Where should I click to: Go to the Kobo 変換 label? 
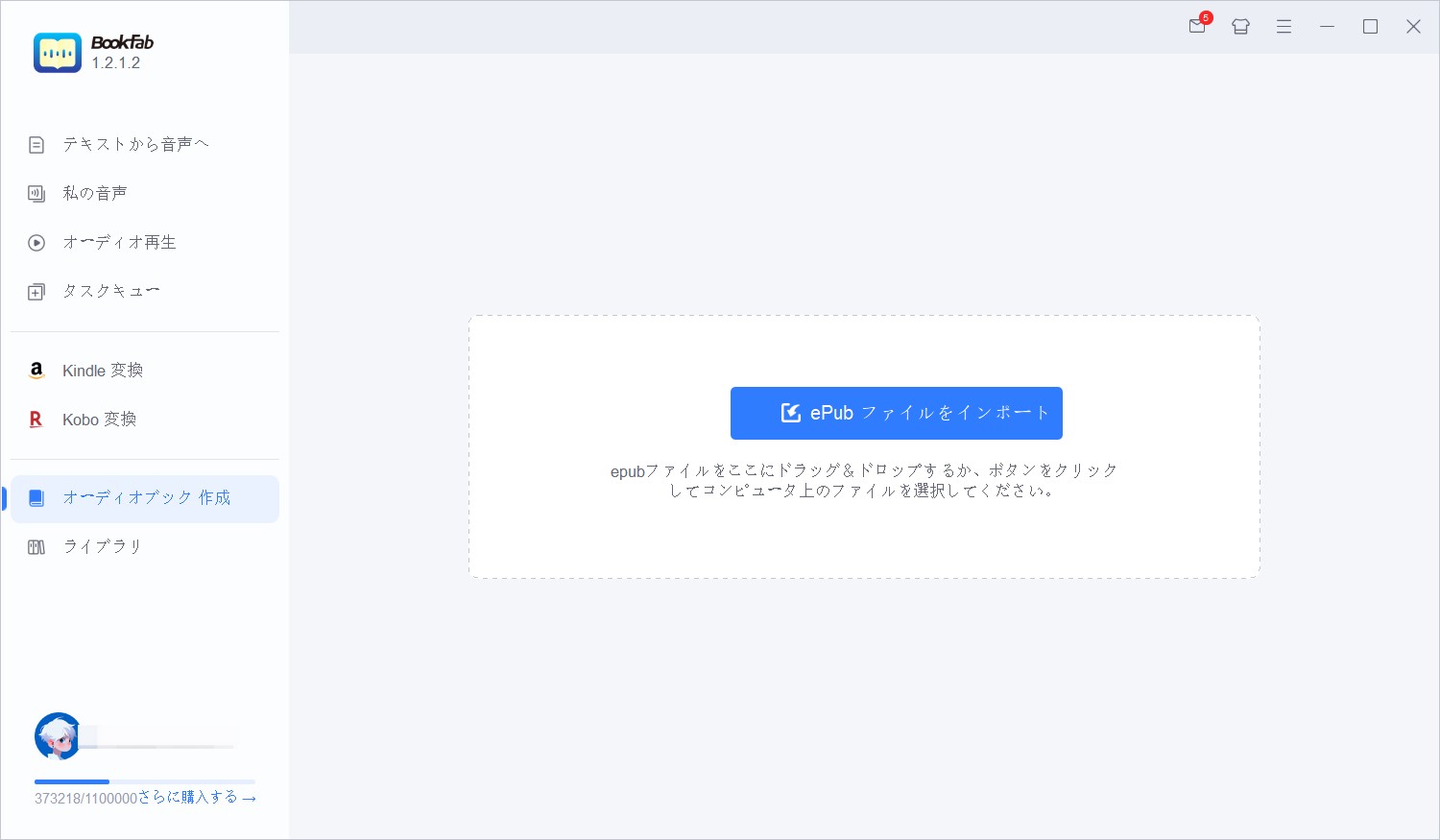(99, 420)
